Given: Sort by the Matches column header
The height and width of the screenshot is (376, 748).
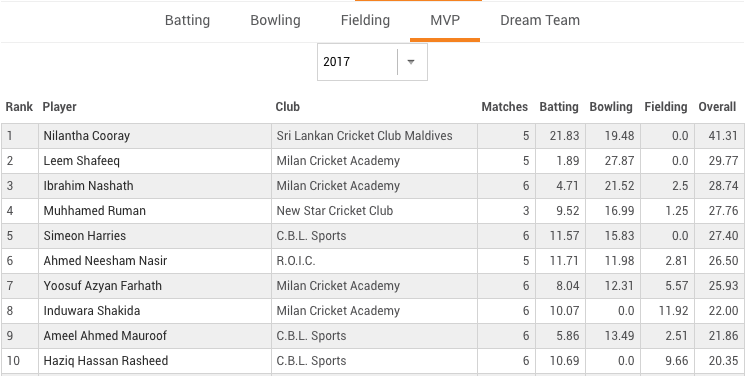Looking at the screenshot, I should (505, 106).
